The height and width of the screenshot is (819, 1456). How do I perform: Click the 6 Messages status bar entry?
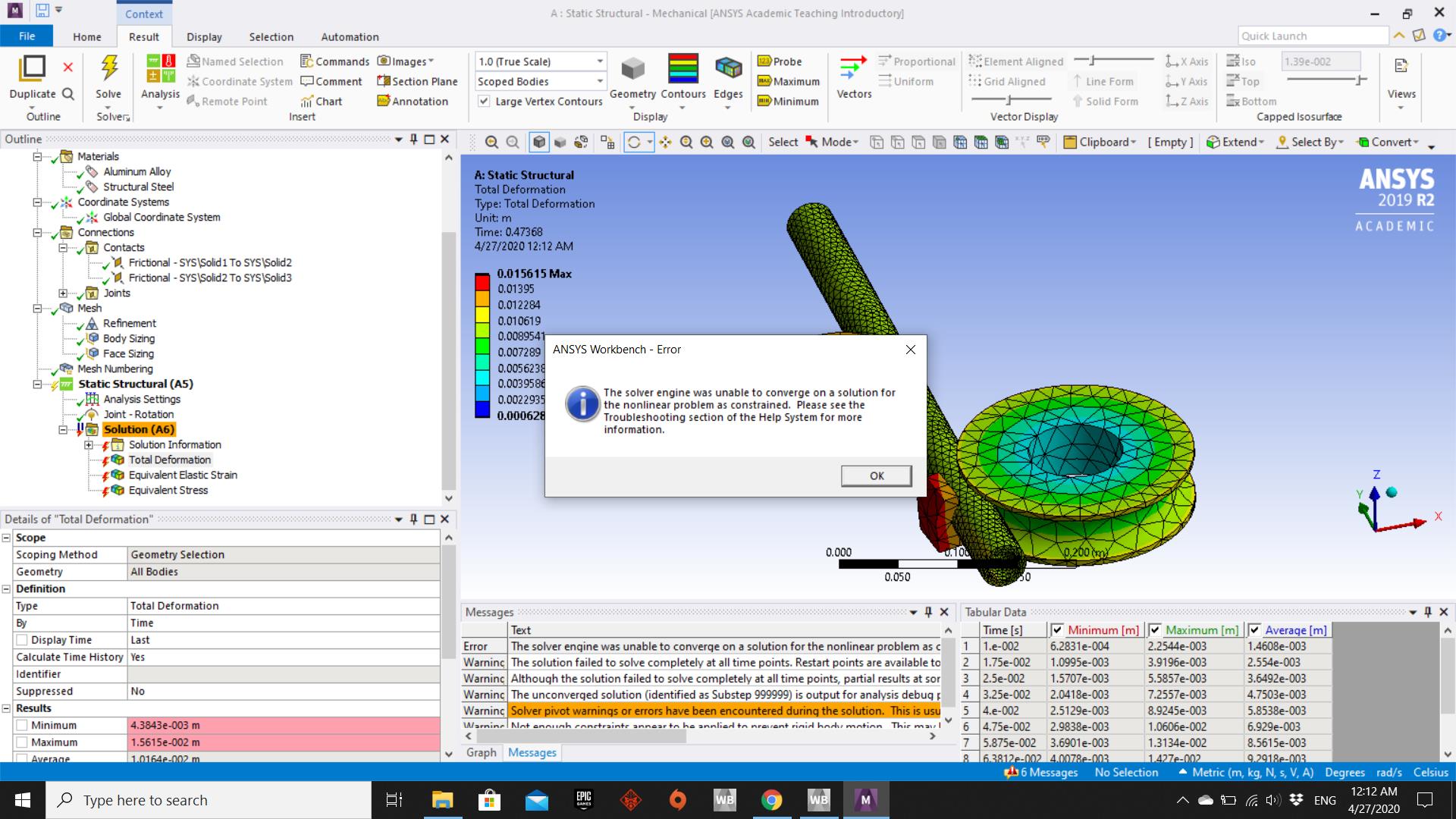[1040, 772]
